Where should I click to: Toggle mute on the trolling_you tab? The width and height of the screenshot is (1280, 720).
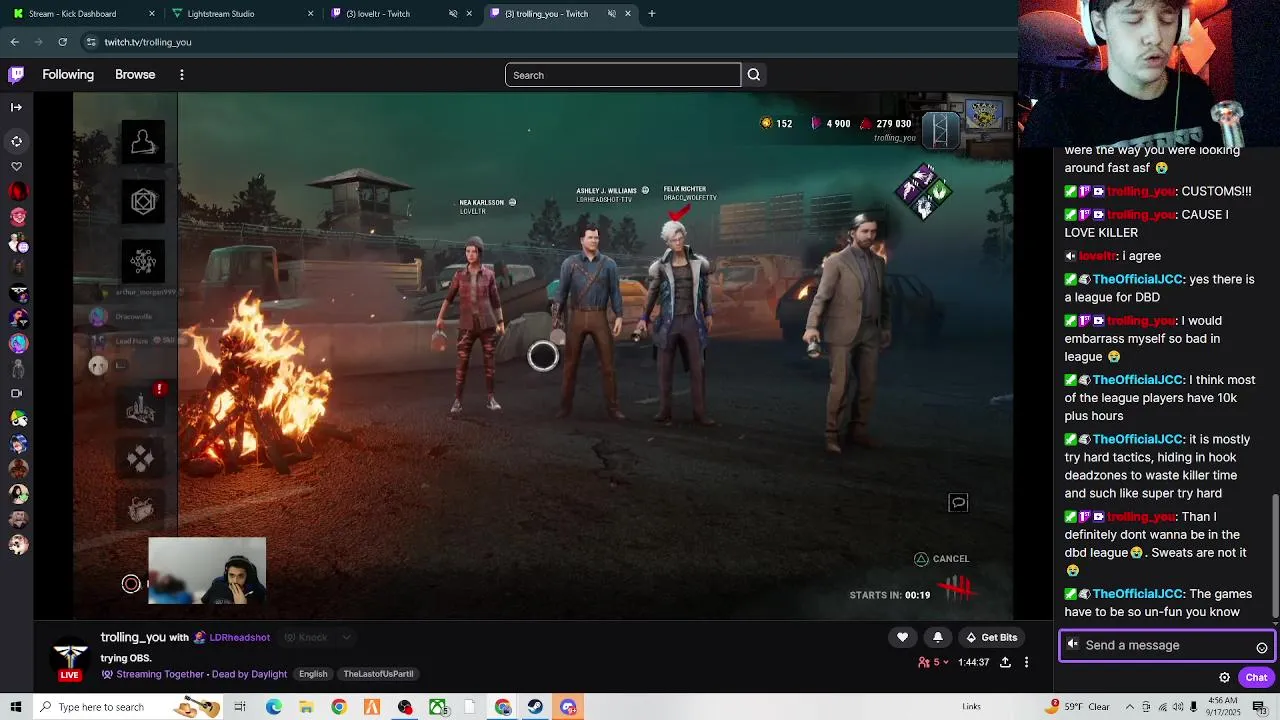612,14
